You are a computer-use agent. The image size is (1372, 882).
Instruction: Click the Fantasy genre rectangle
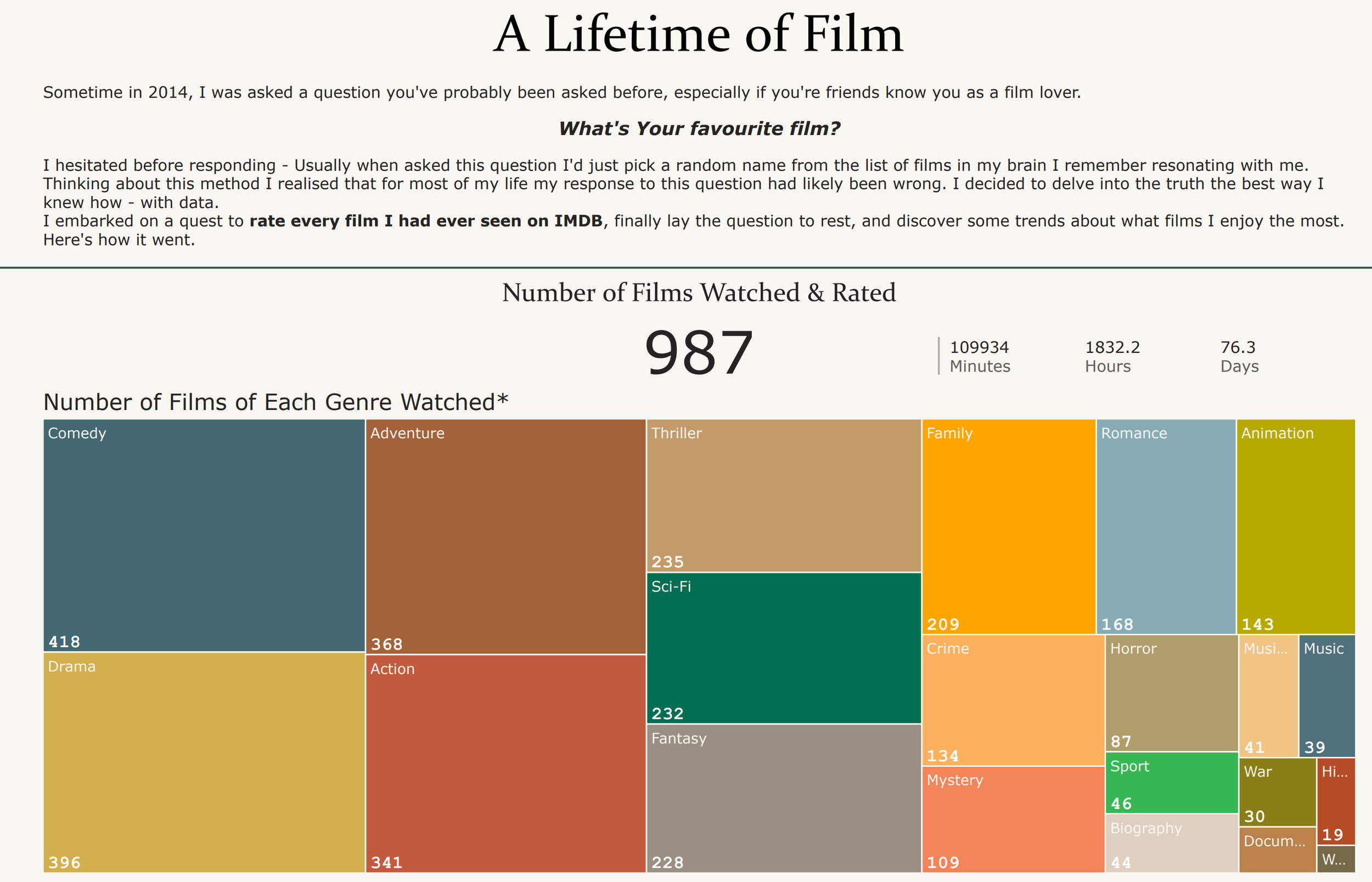pyautogui.click(x=783, y=799)
